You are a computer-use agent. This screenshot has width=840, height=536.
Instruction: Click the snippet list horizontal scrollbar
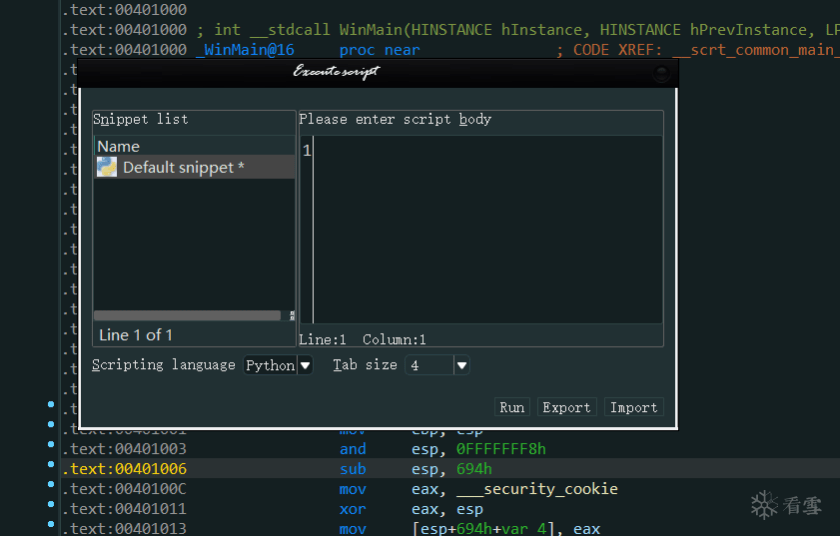point(188,315)
